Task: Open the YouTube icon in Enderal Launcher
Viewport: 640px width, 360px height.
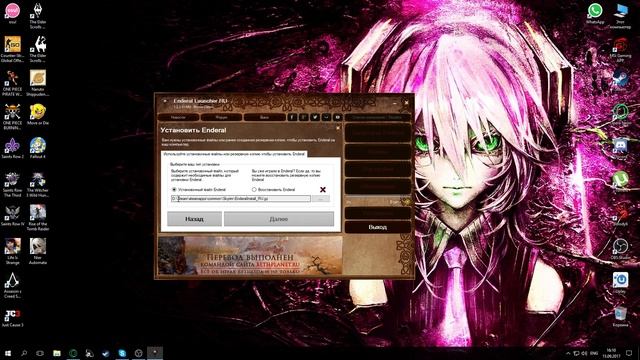Action: point(338,117)
